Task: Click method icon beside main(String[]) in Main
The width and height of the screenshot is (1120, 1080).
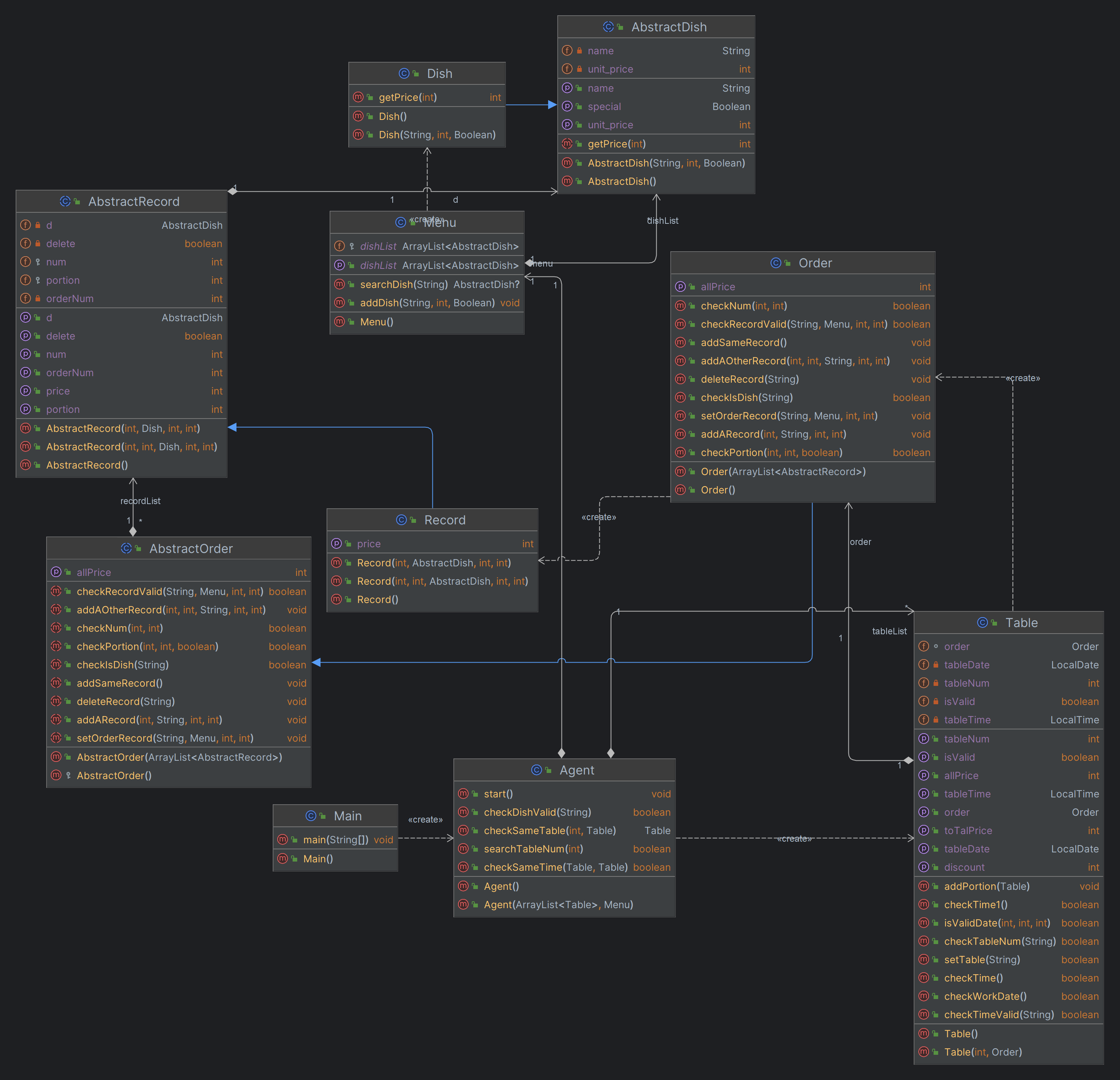Action: click(282, 839)
